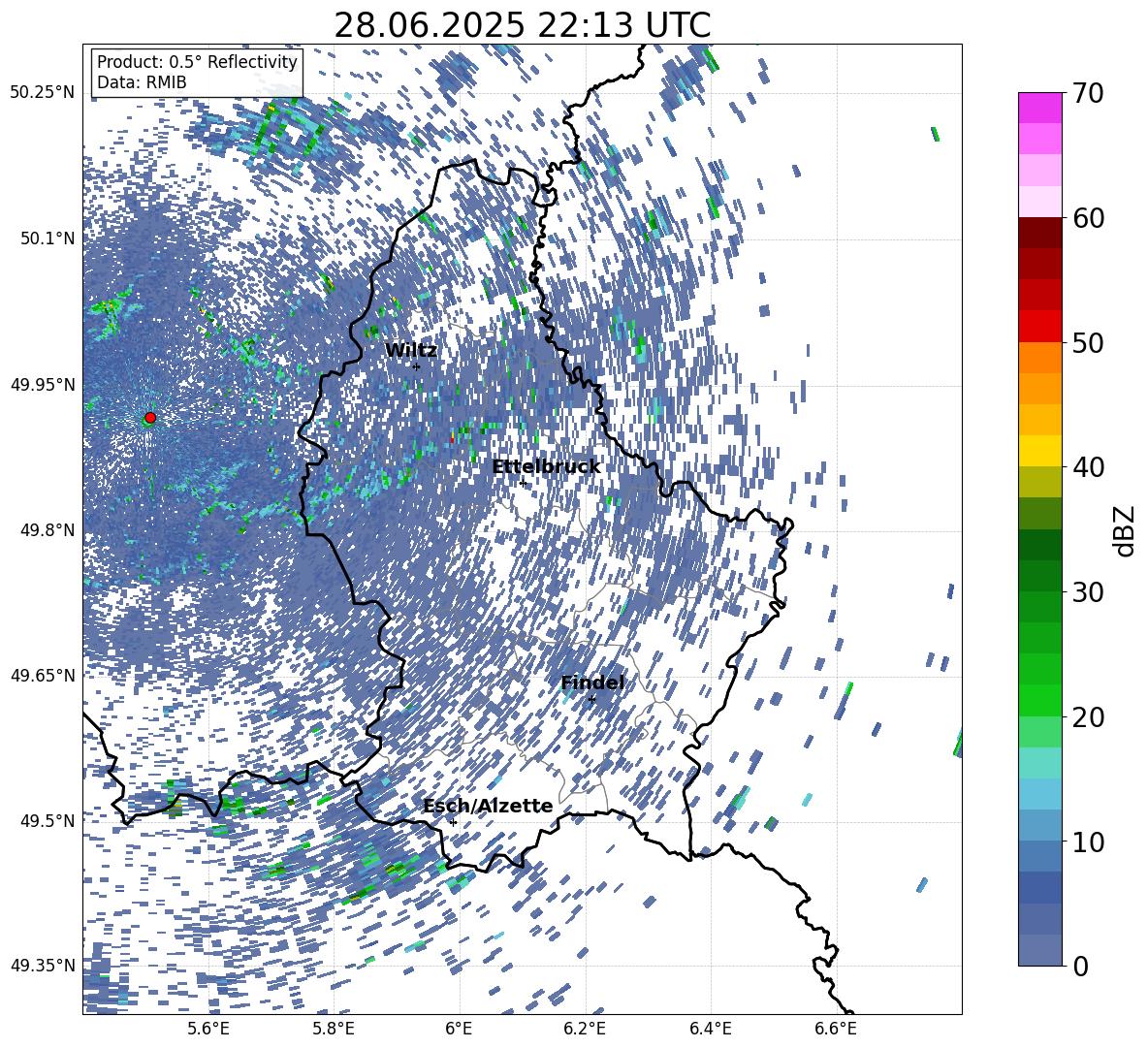
Task: Click the 5.8°E longitude tick label
Action: (334, 1029)
